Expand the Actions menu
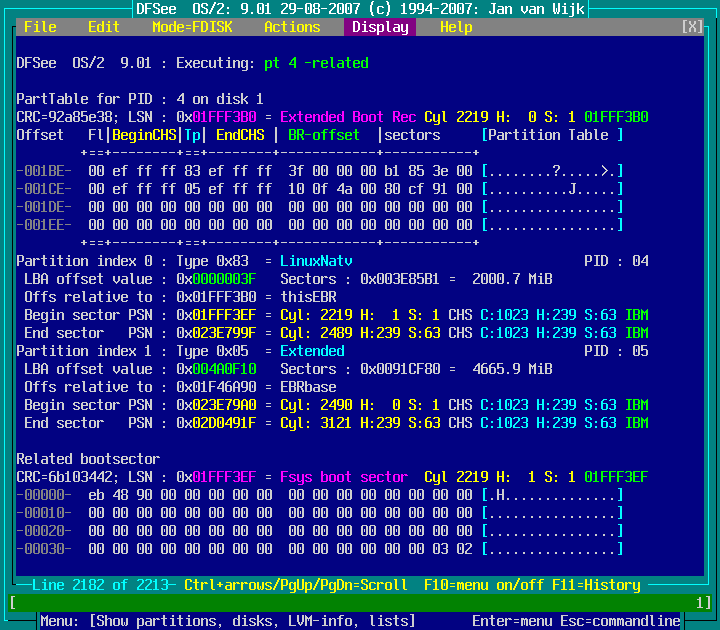This screenshot has height=630, width=720. [x=292, y=27]
